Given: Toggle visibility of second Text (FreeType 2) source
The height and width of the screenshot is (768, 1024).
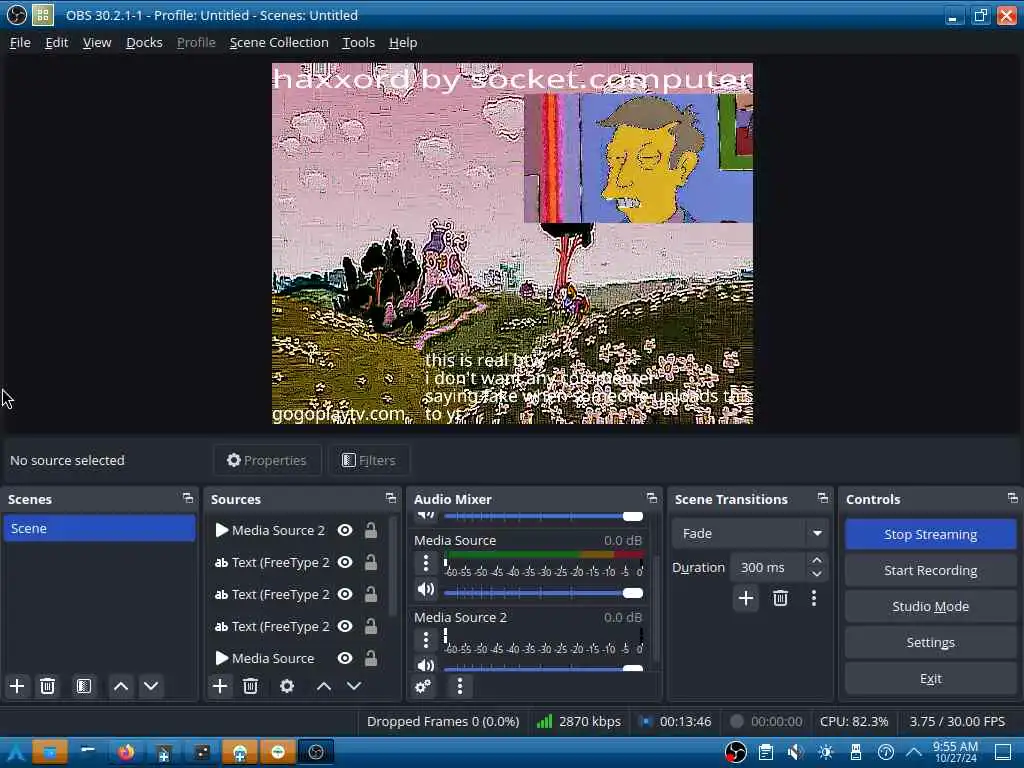Looking at the screenshot, I should pos(345,594).
